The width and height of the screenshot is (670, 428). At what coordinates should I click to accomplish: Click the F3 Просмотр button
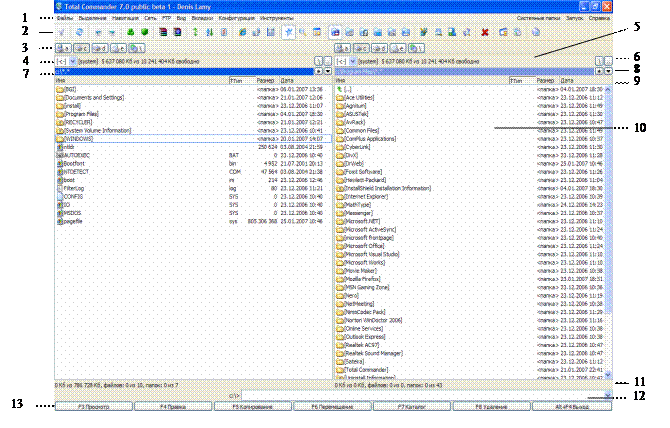point(94,407)
